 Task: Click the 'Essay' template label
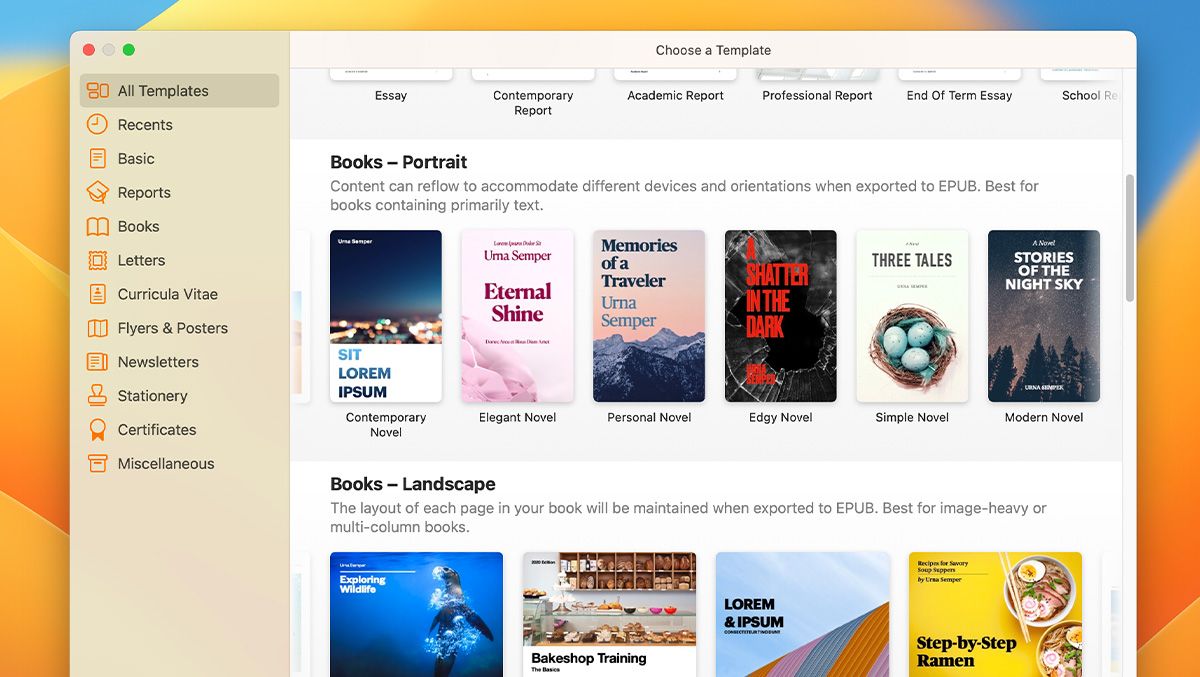(391, 96)
